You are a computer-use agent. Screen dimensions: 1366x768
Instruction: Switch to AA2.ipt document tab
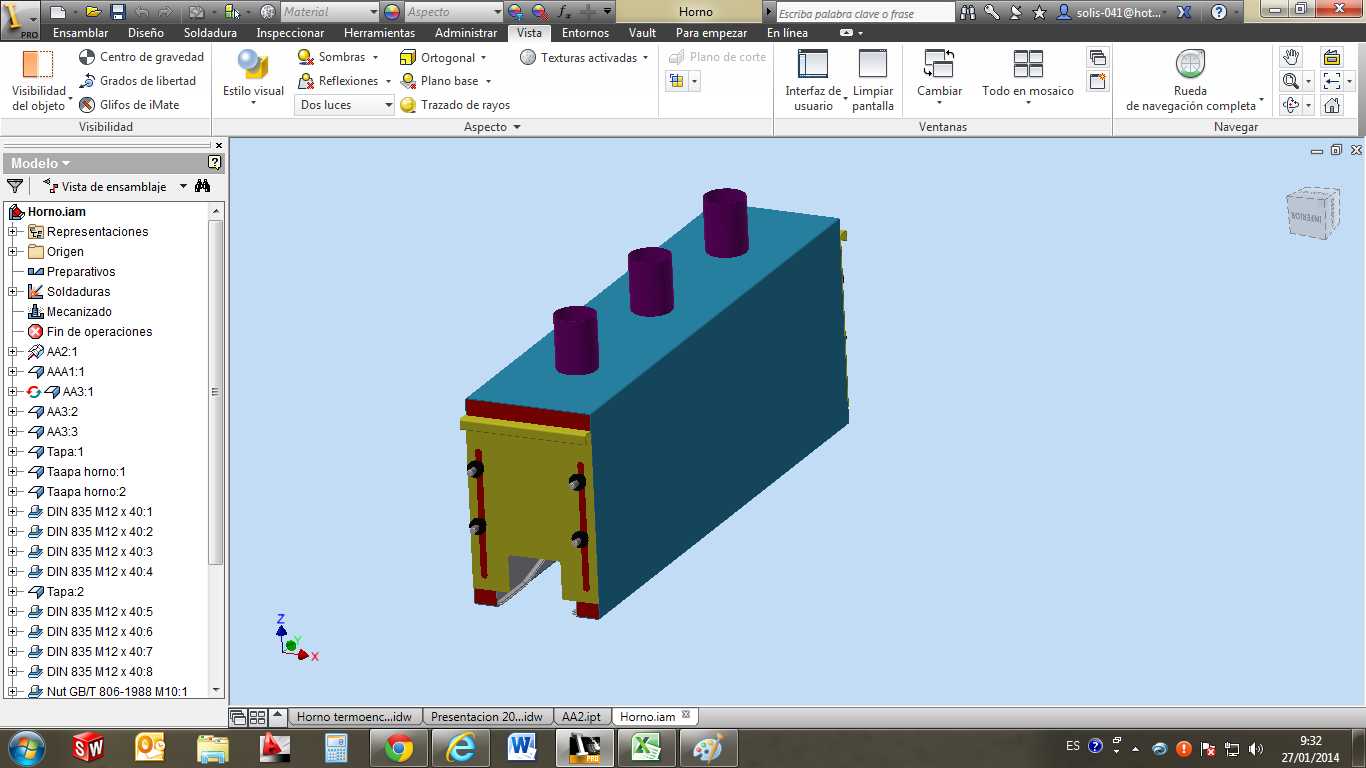tap(581, 717)
